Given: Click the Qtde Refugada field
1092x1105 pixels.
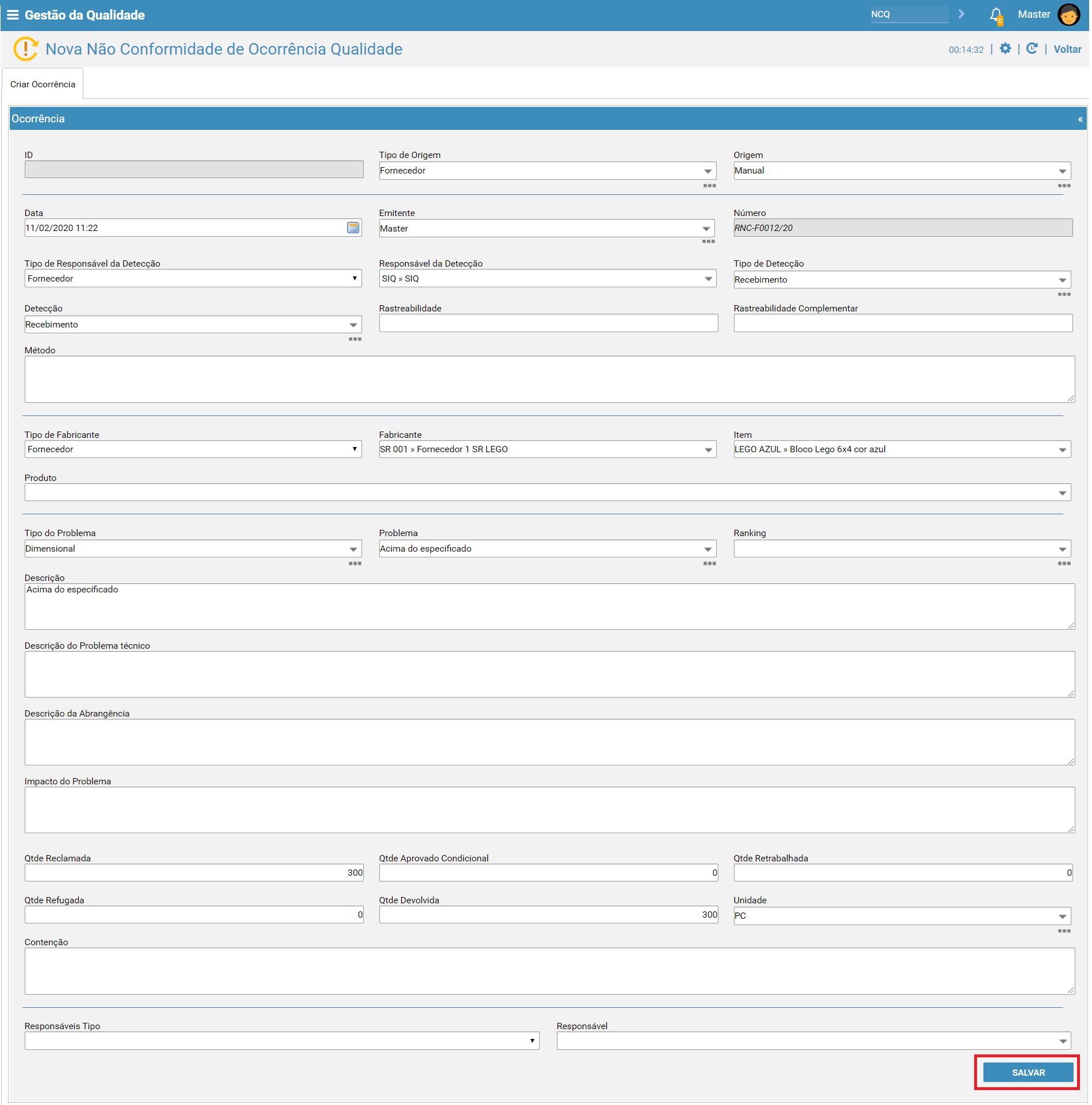Looking at the screenshot, I should [194, 915].
